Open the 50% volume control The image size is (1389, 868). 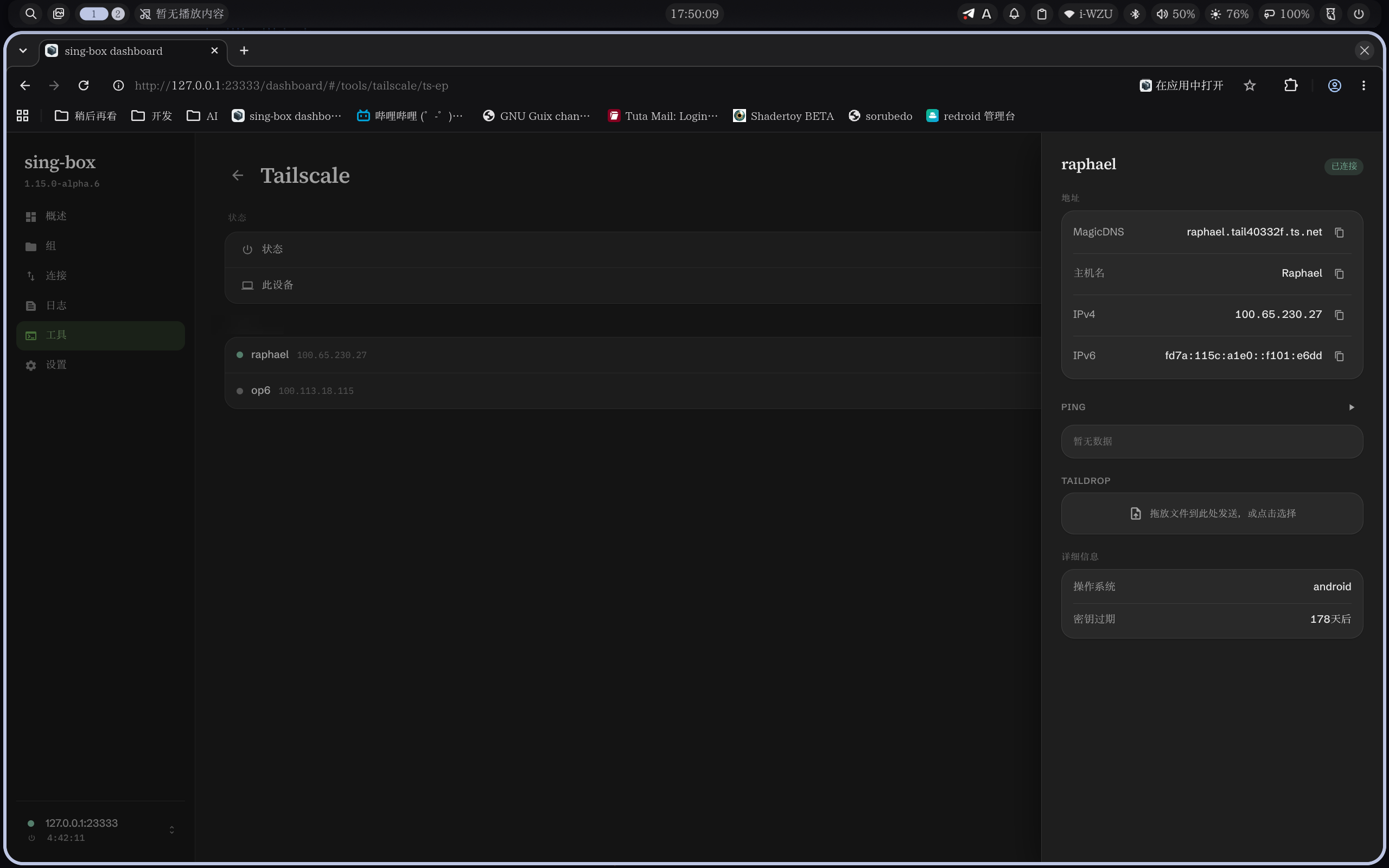(1175, 14)
